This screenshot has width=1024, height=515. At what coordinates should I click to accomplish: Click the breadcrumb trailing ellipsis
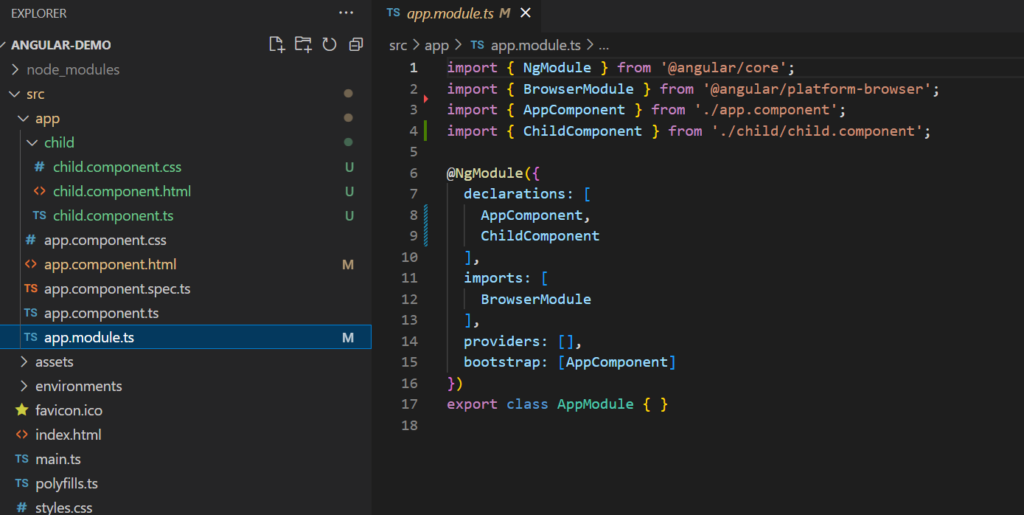(x=603, y=46)
